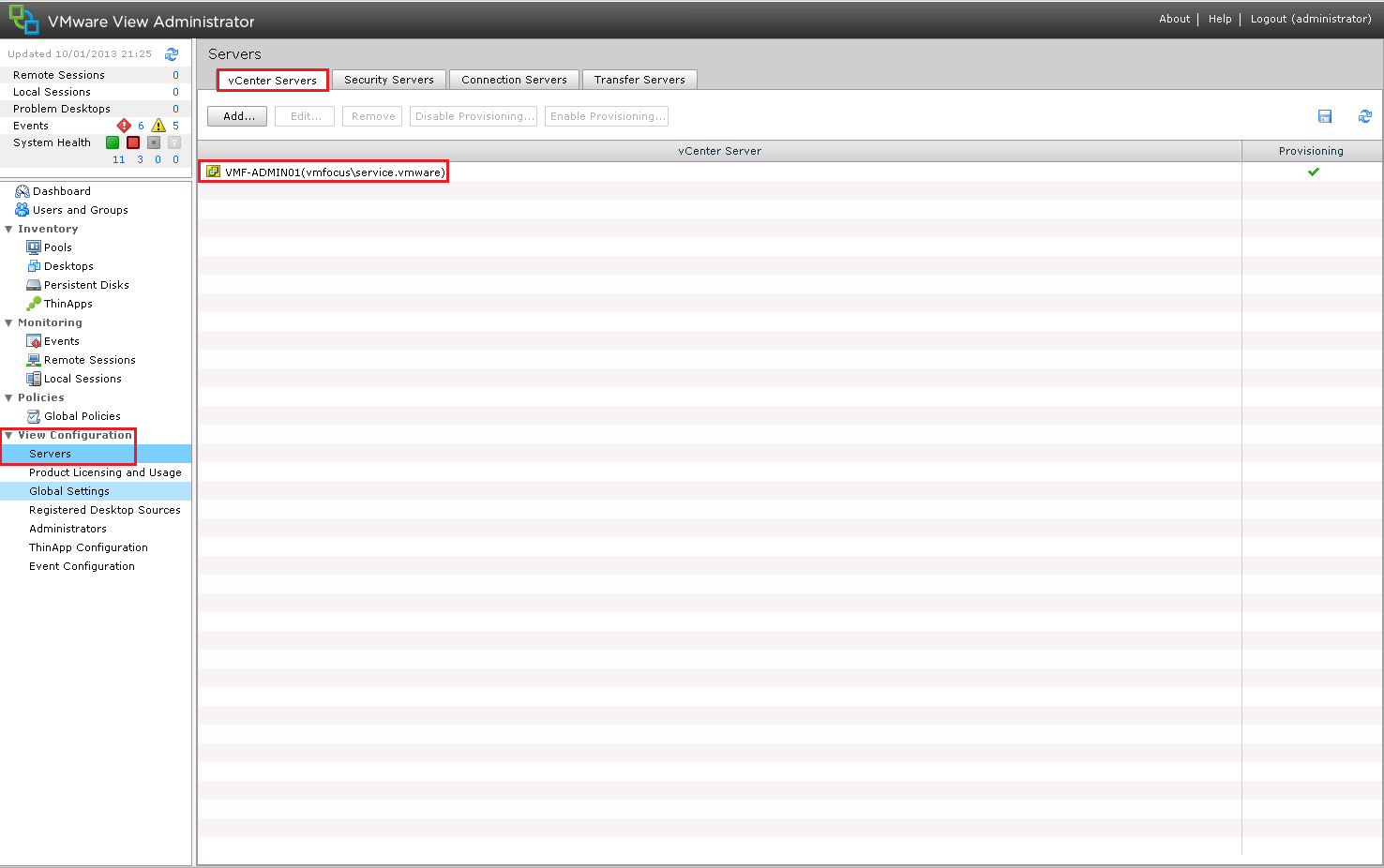1384x868 pixels.
Task: Click the refresh icon beside the Updated timestamp
Action: (x=172, y=54)
